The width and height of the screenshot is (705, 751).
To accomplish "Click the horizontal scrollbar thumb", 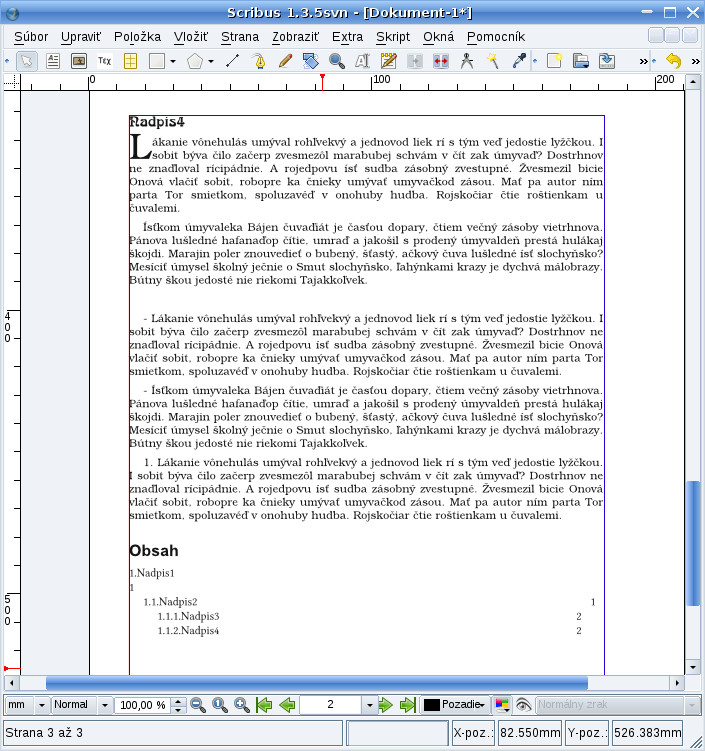I will coord(317,683).
